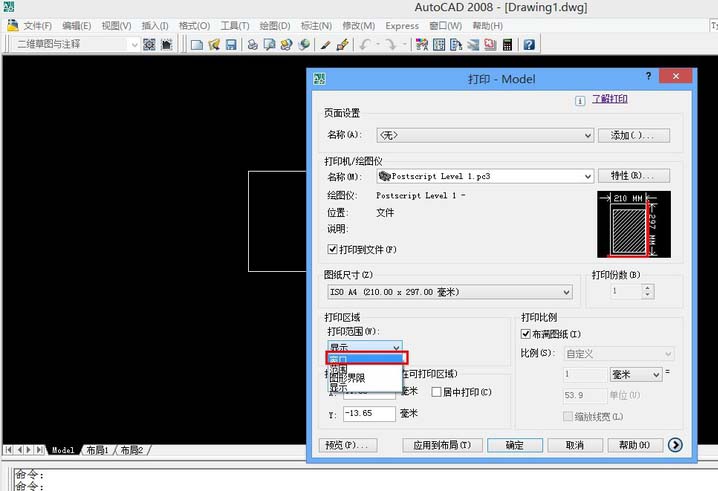
Task: Click the Help question mark toolbar icon
Action: (529, 44)
